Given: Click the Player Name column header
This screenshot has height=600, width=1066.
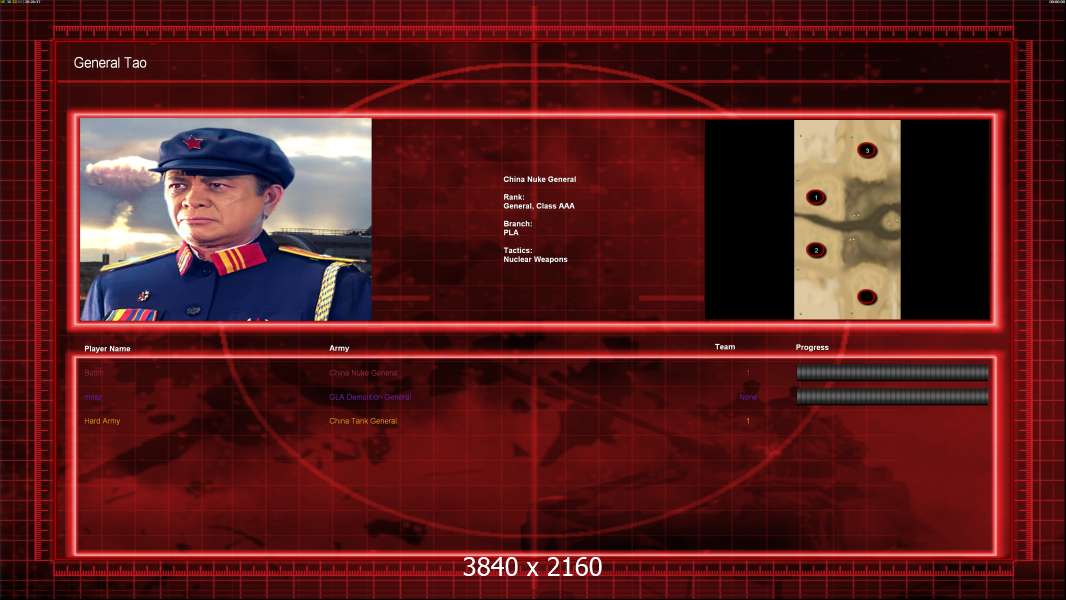Looking at the screenshot, I should click(107, 349).
